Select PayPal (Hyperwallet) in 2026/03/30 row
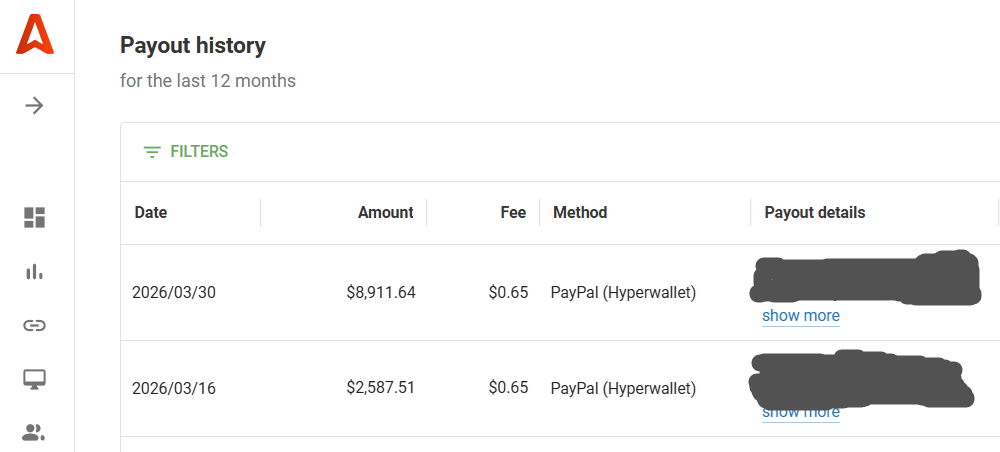Viewport: 1000px width, 452px height. (623, 293)
